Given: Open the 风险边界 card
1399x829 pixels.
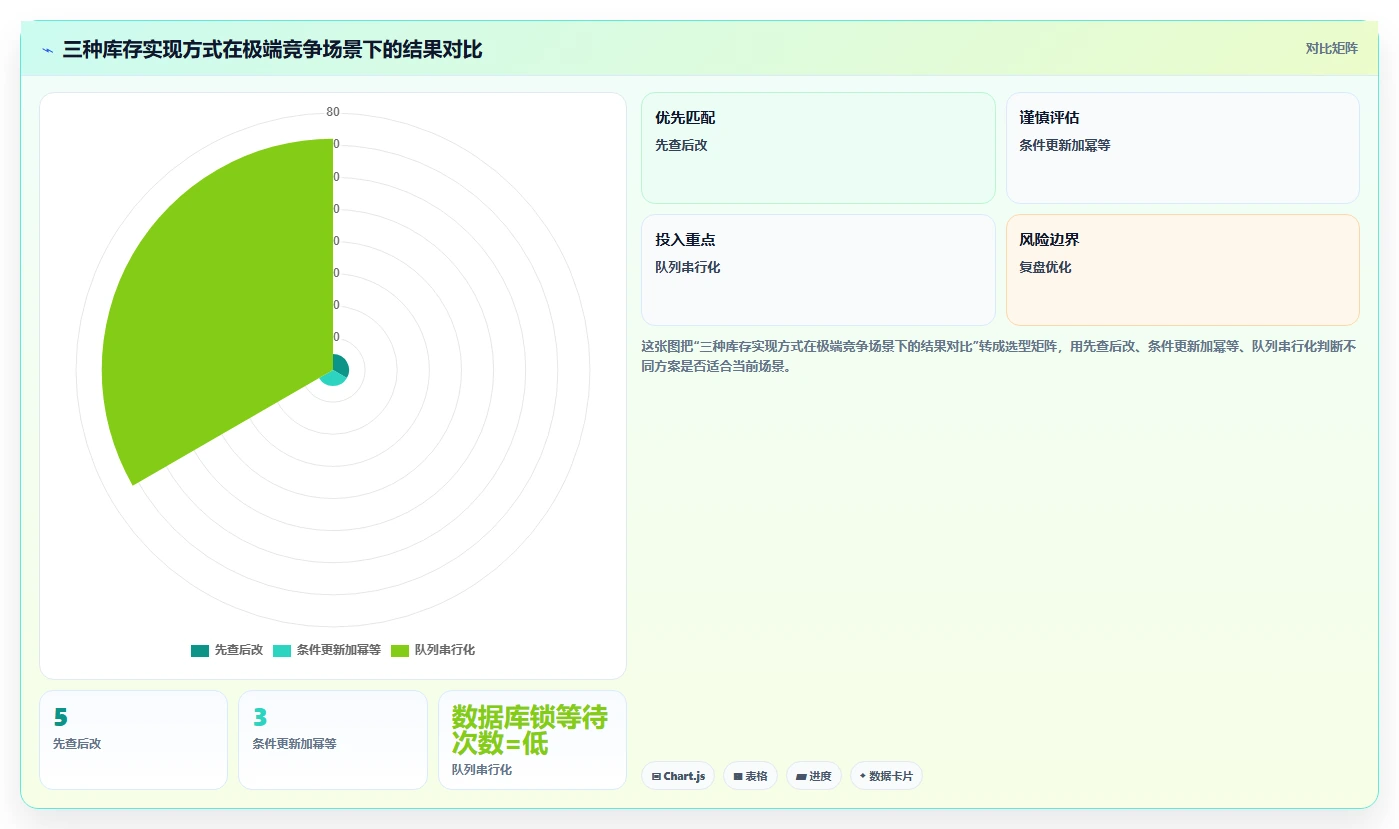Looking at the screenshot, I should [1182, 270].
